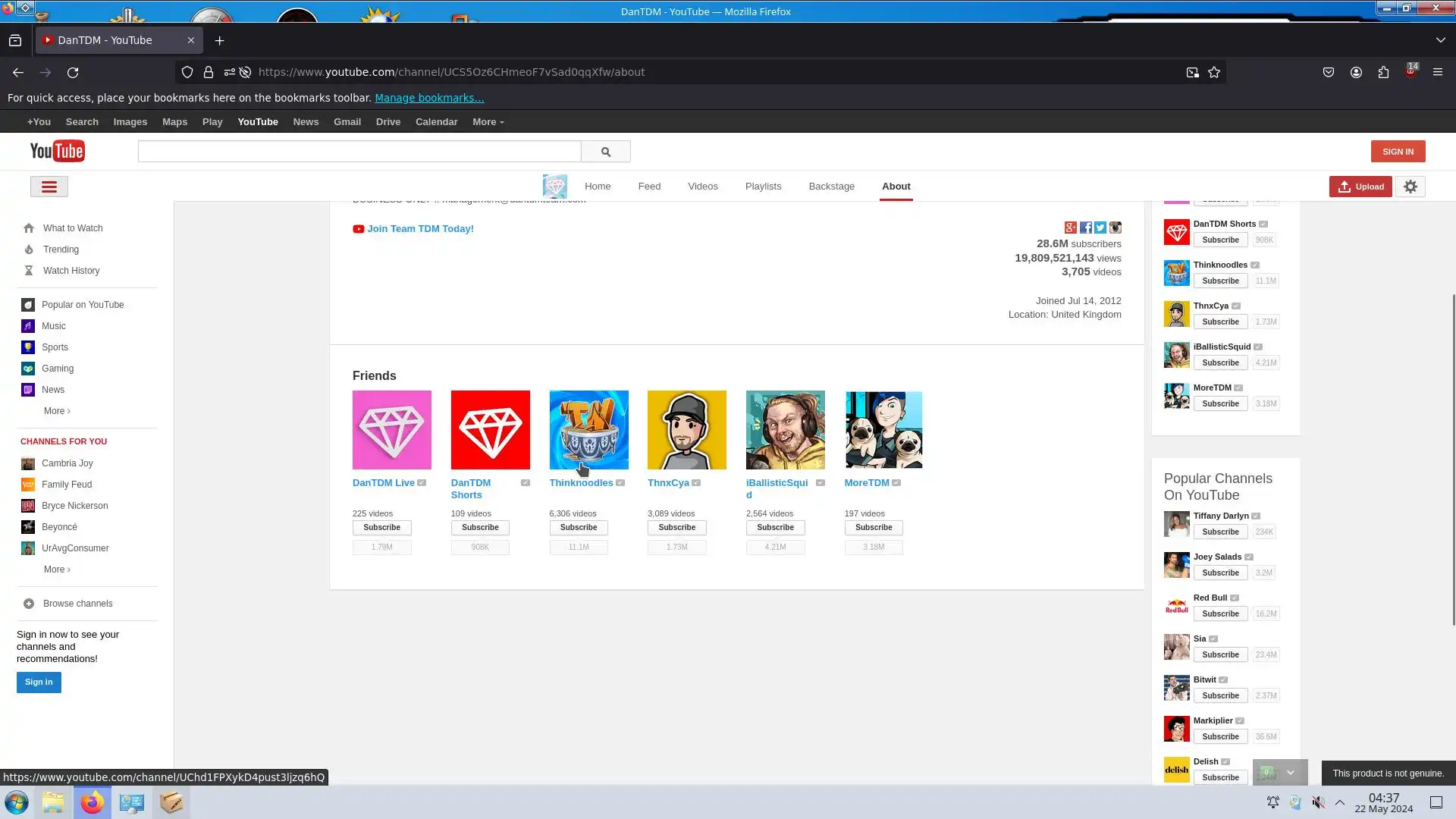The image size is (1456, 819).
Task: Open DanTDM's Instagram social icon
Action: 1115,227
